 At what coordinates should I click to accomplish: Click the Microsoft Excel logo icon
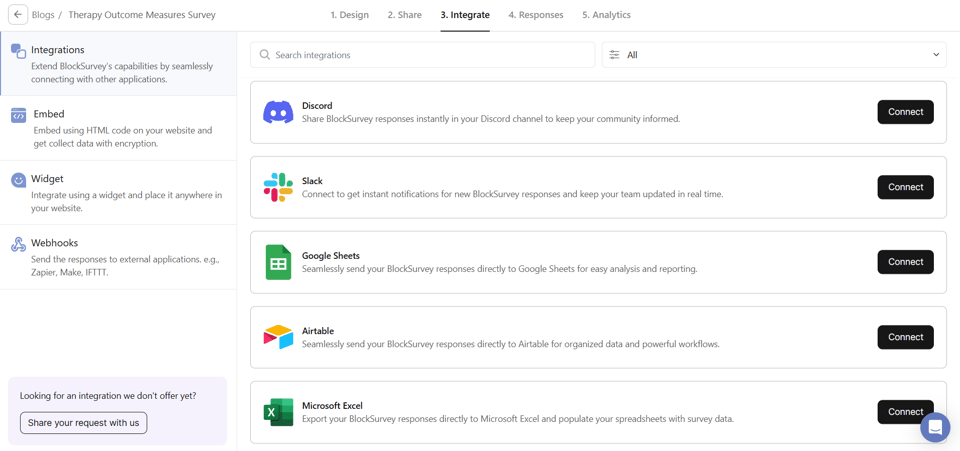click(x=278, y=412)
